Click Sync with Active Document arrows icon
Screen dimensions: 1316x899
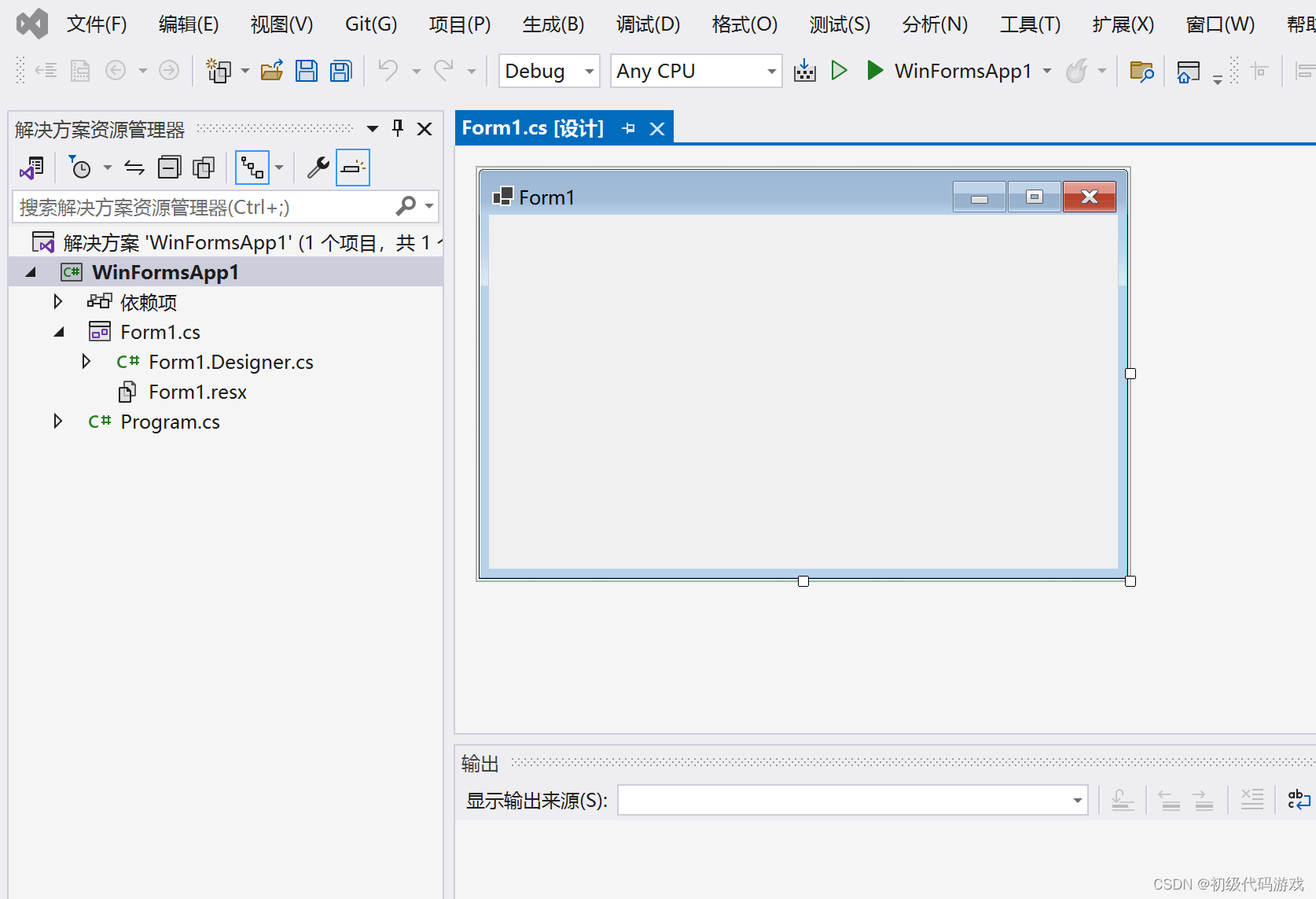pyautogui.click(x=134, y=168)
